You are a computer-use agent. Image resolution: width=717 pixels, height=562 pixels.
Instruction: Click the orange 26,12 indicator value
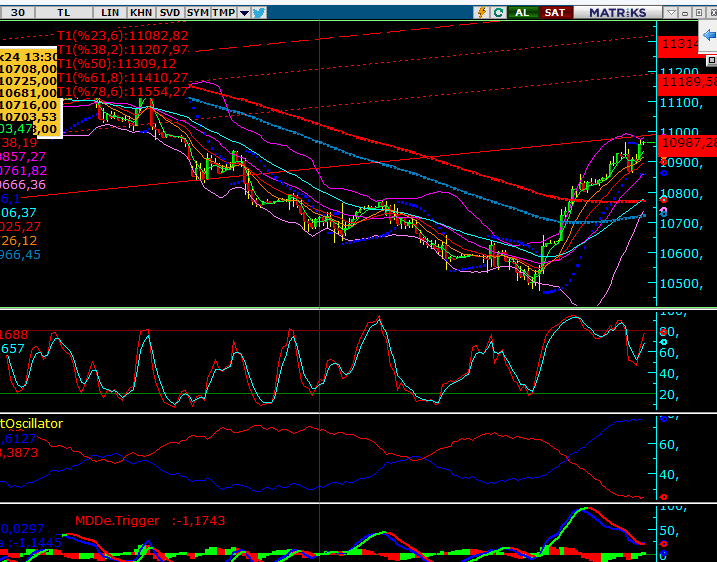pos(18,241)
